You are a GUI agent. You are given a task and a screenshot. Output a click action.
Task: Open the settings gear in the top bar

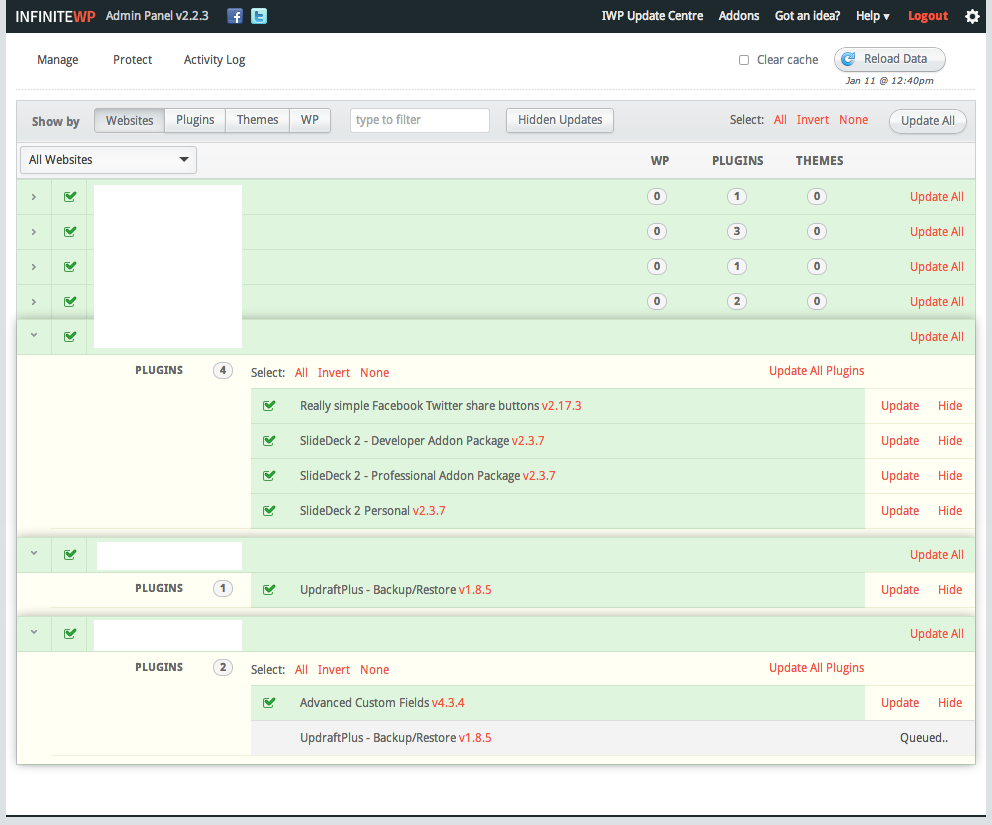pyautogui.click(x=971, y=16)
